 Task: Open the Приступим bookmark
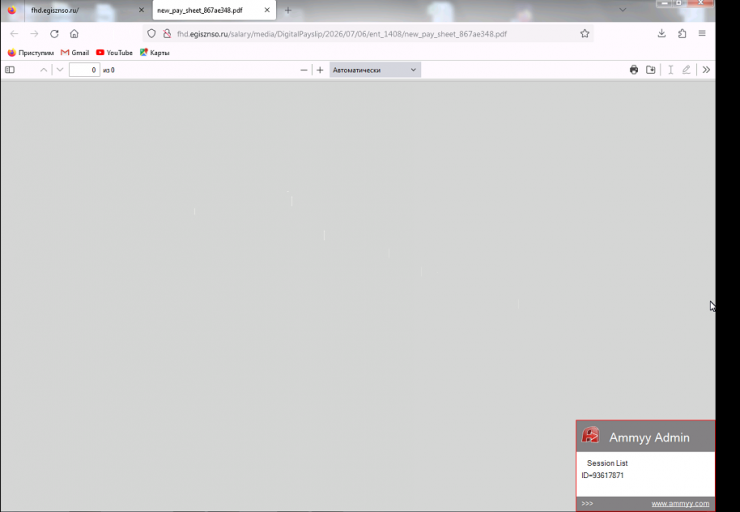(31, 52)
